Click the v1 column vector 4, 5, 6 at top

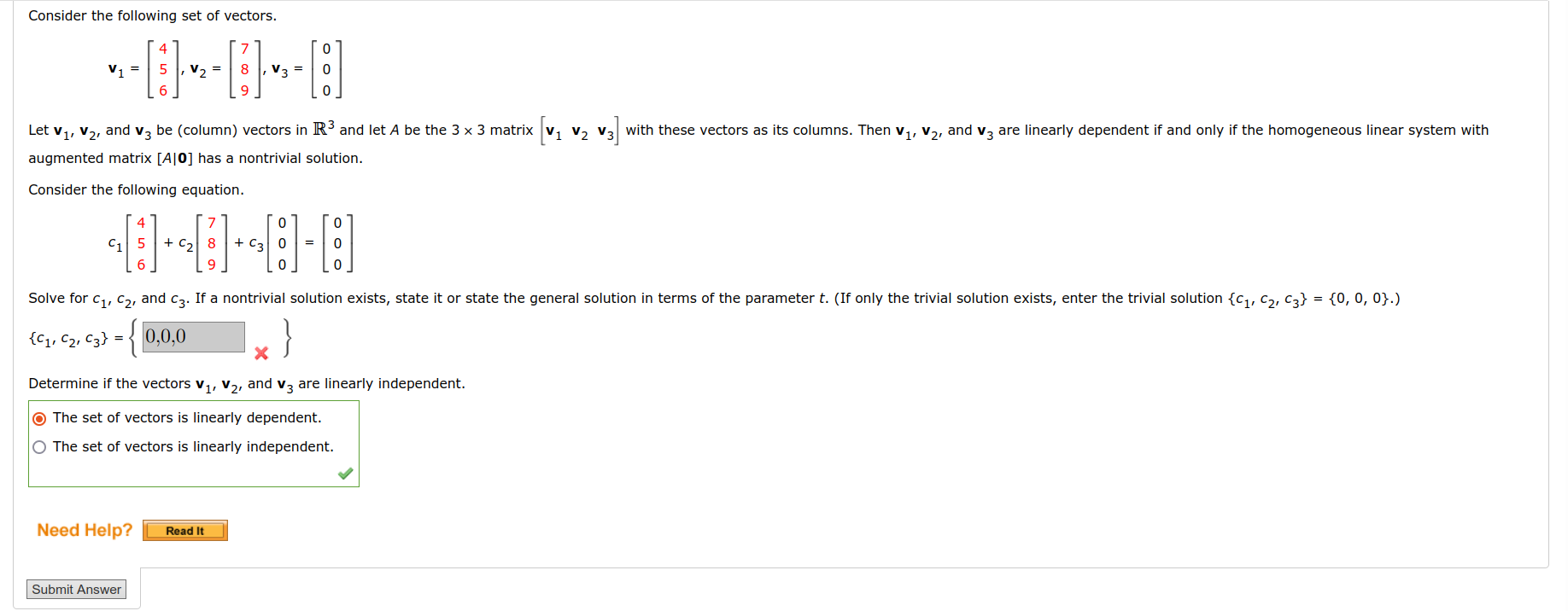click(x=162, y=69)
